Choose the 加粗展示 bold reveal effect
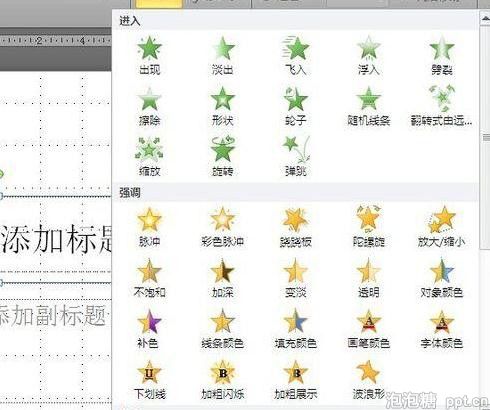490x410 pixels. point(296,380)
